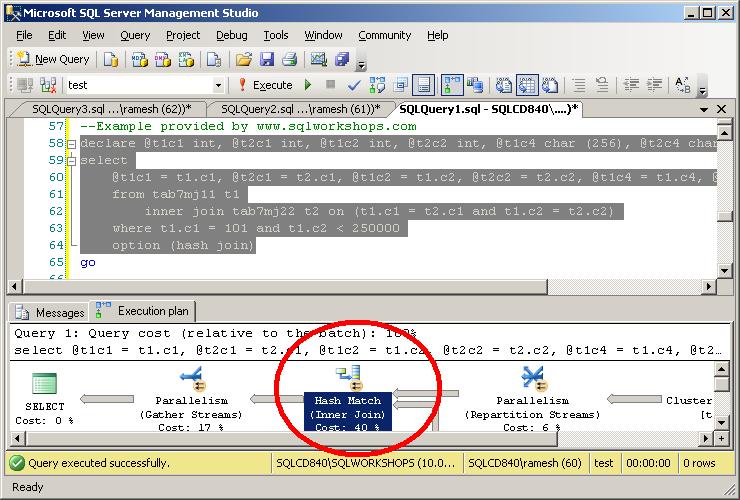This screenshot has width=740, height=500.
Task: Select the Parallelism Repartition Streams operator
Action: tap(532, 399)
